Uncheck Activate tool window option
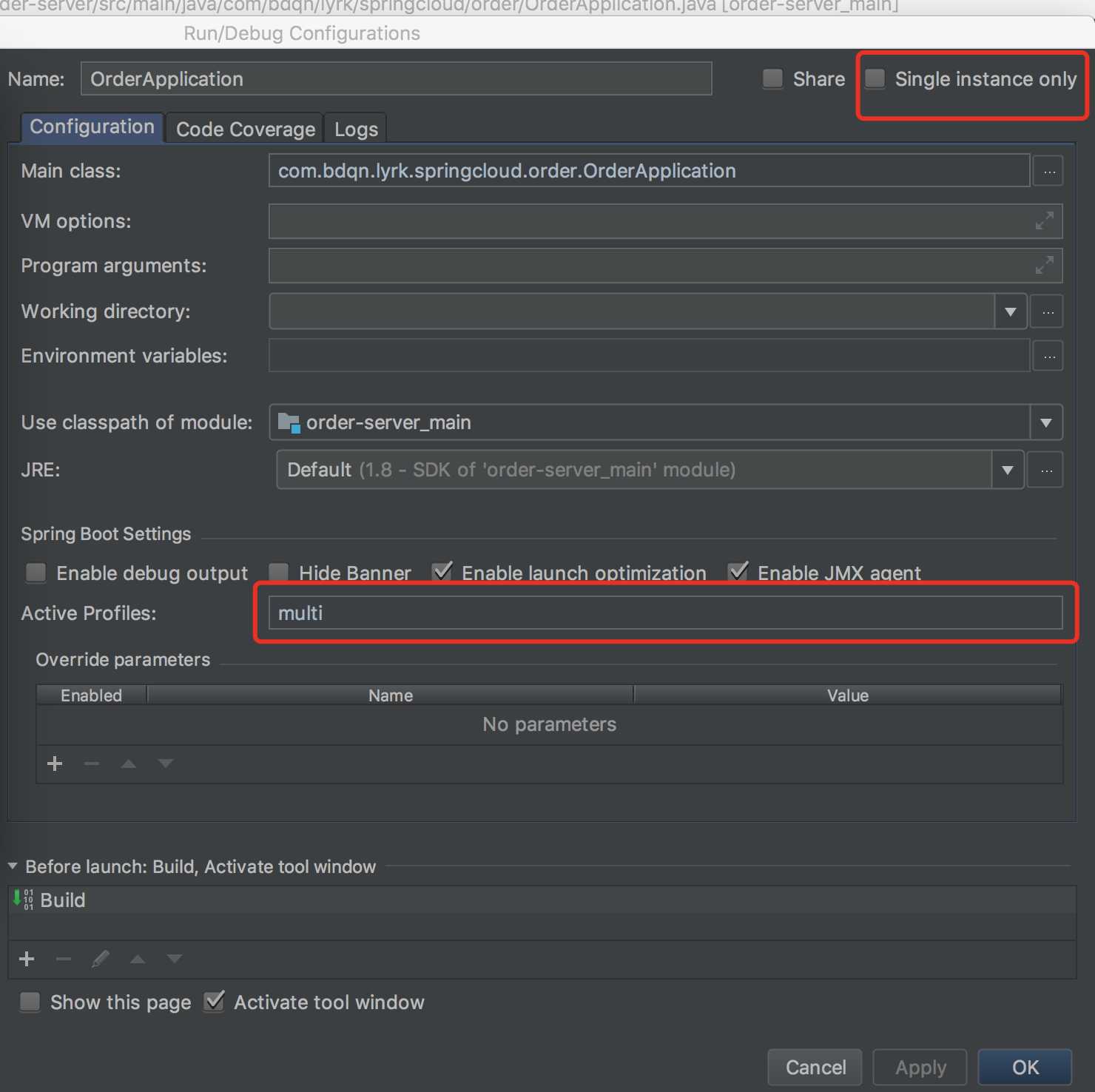This screenshot has width=1095, height=1092. (215, 1002)
